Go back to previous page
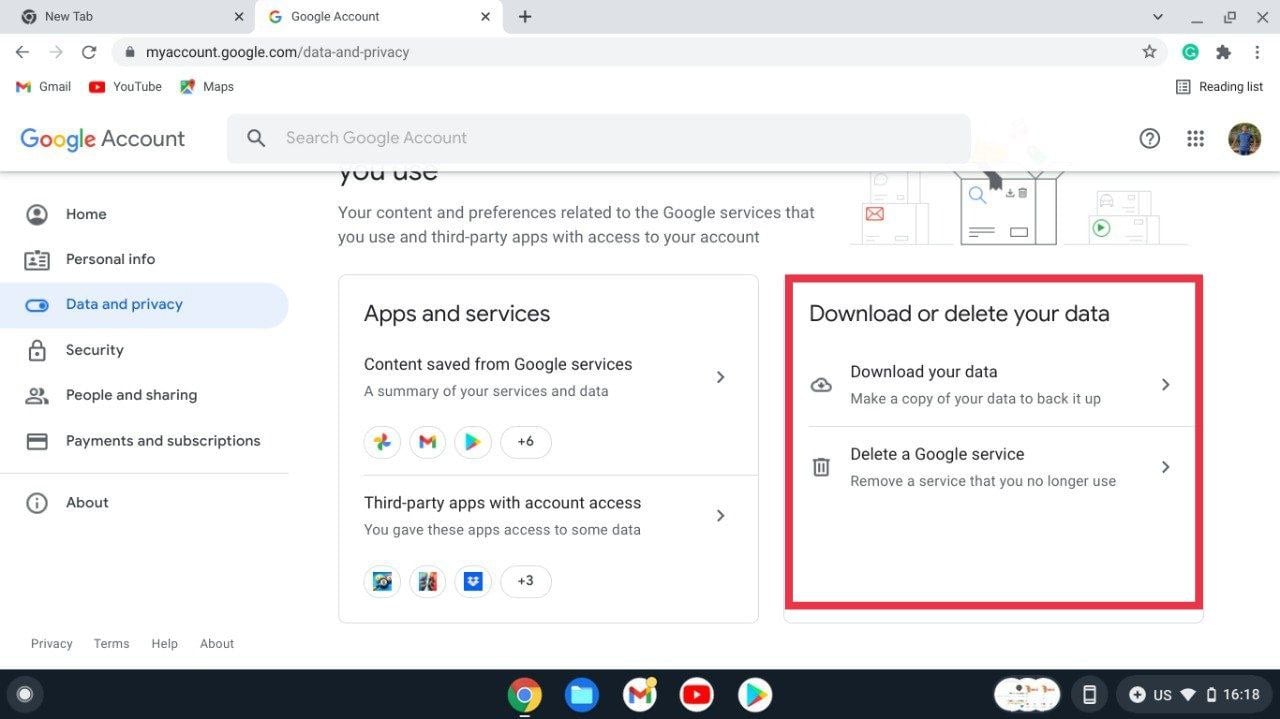This screenshot has width=1280, height=719. pyautogui.click(x=22, y=52)
